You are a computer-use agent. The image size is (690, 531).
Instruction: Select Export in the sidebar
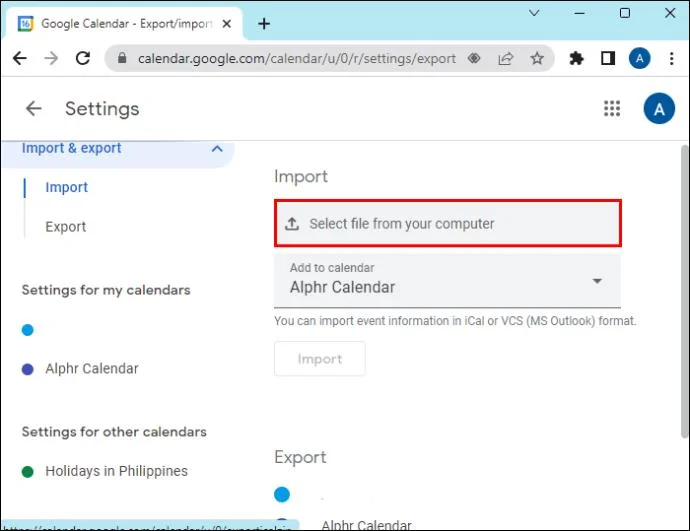66,227
